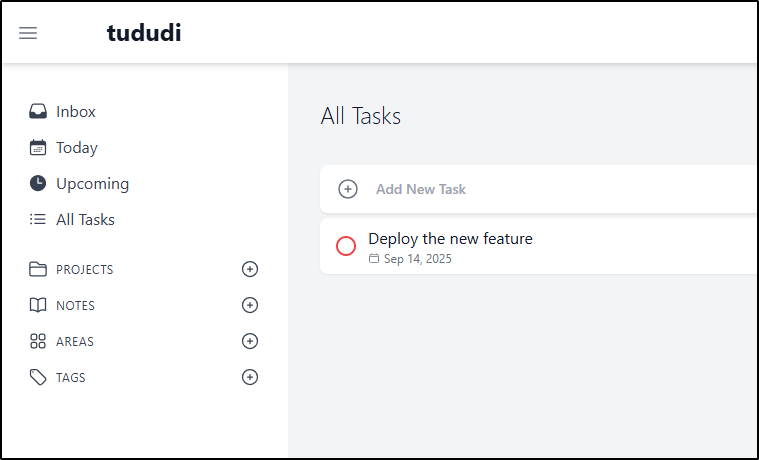This screenshot has width=759, height=460.
Task: Click the Today calendar icon
Action: (38, 147)
